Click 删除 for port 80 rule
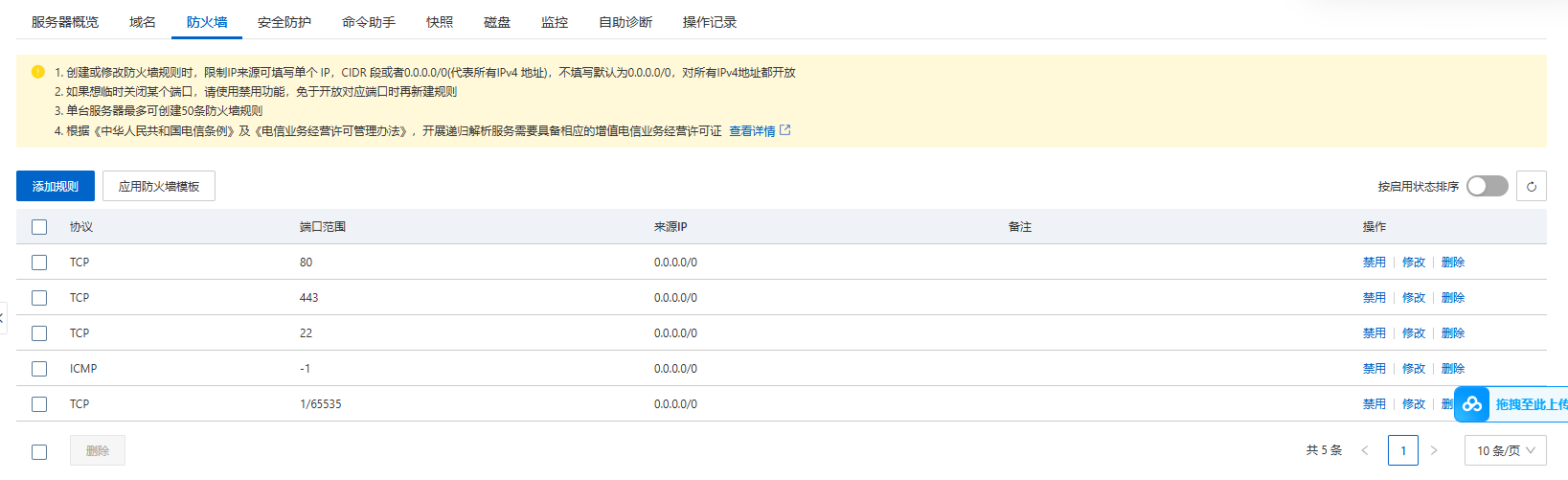The height and width of the screenshot is (480, 1568). [1453, 263]
